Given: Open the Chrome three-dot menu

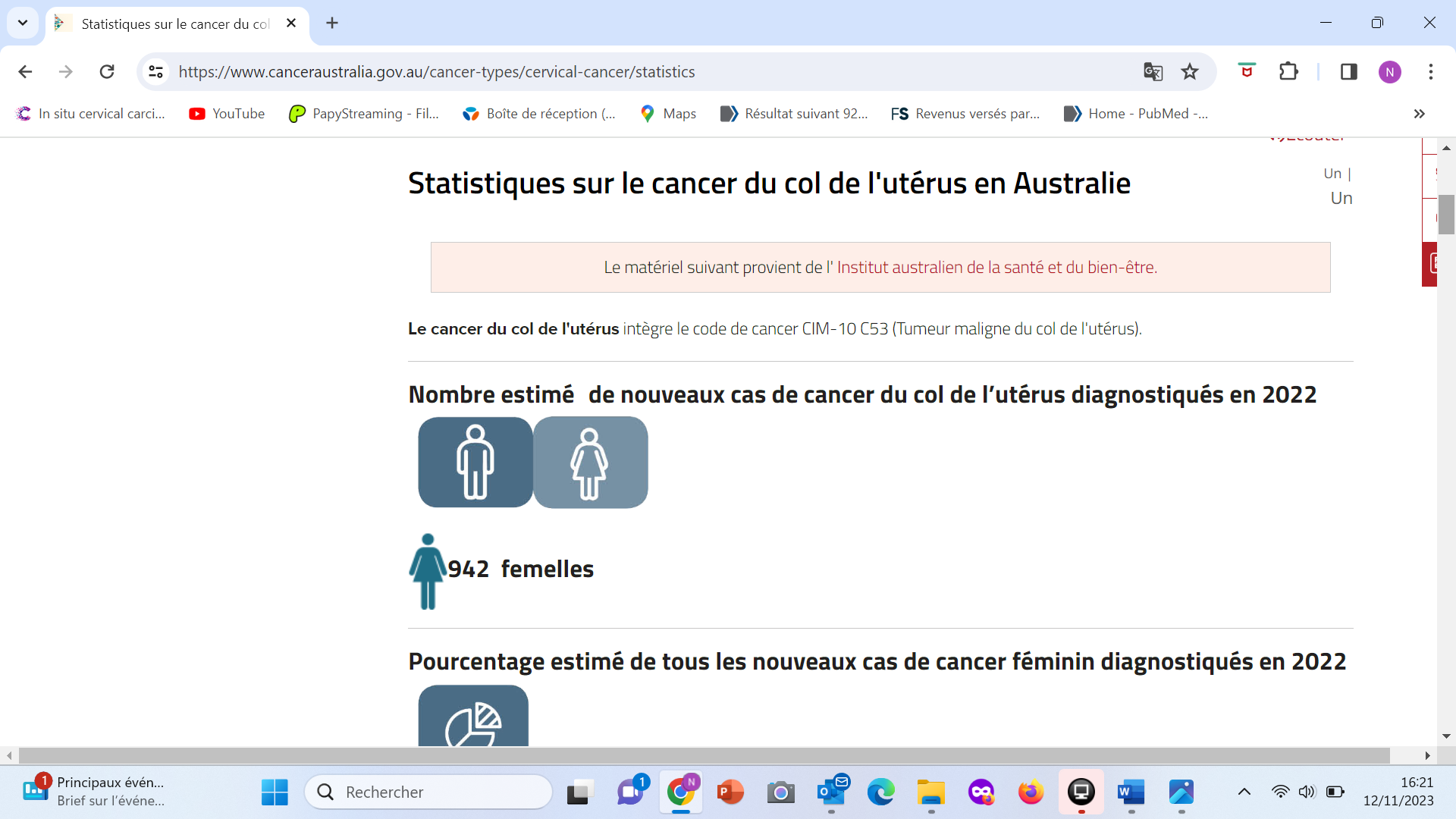Looking at the screenshot, I should (x=1430, y=72).
